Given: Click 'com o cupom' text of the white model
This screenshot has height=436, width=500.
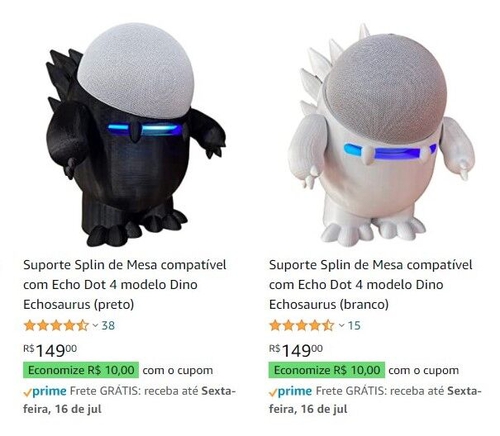Looking at the screenshot, I should (424, 370).
